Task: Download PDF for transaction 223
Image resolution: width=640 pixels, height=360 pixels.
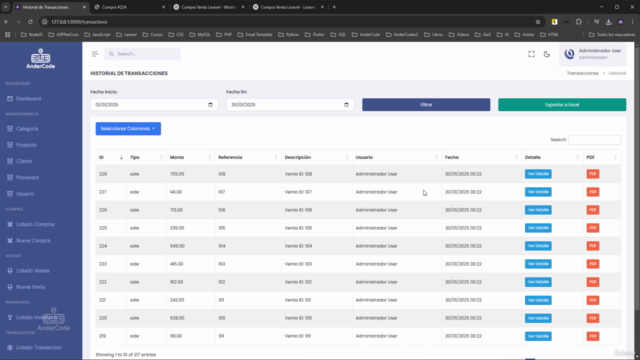Action: click(593, 264)
